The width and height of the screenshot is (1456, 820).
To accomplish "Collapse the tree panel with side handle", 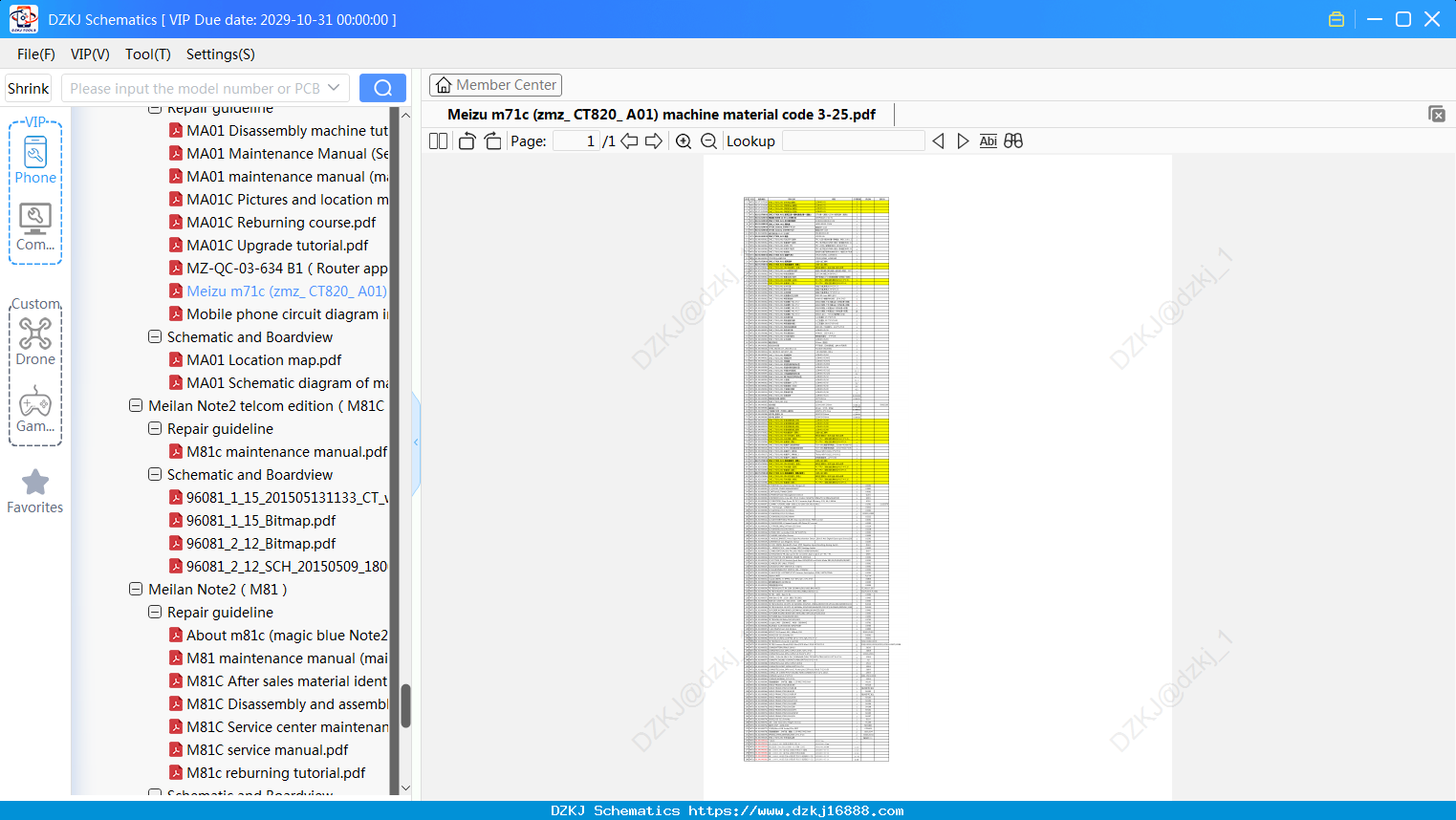I will click(x=416, y=442).
